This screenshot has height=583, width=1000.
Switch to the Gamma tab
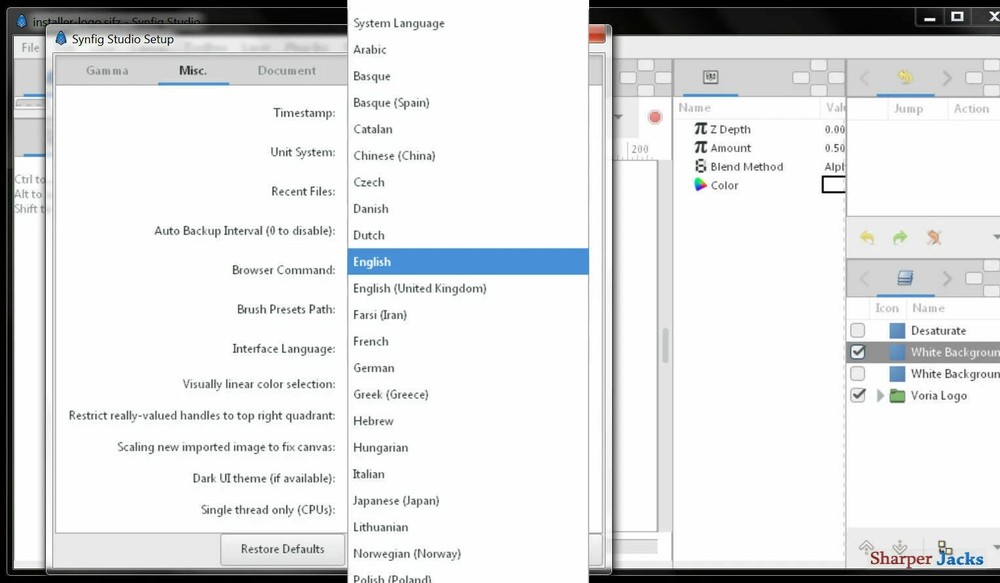tap(107, 71)
